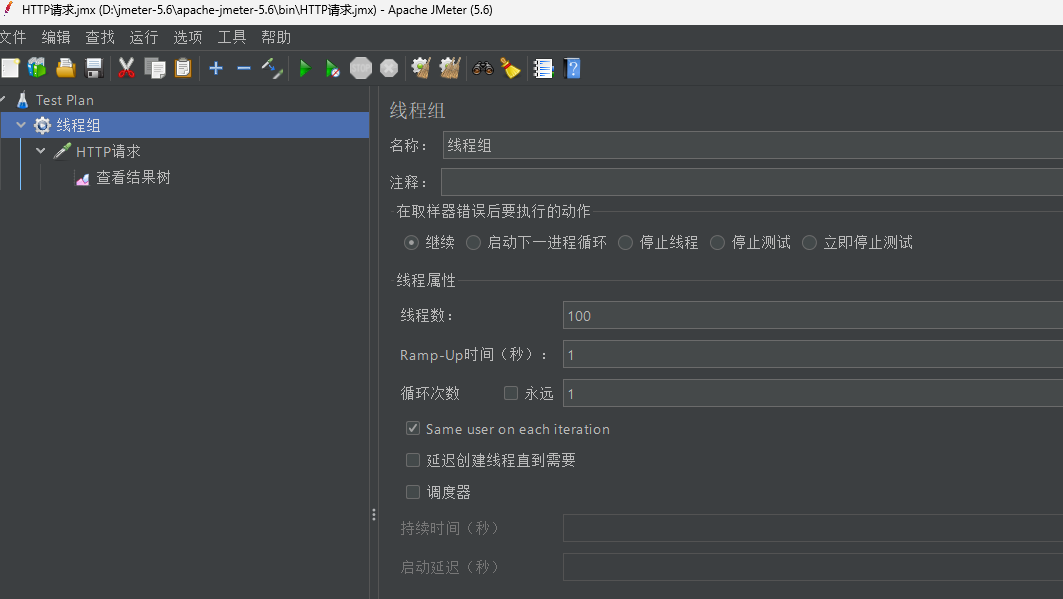Collapse the 线程组 tree node arrow
Screen dimensions: 1063x599
pyautogui.click(x=21, y=125)
